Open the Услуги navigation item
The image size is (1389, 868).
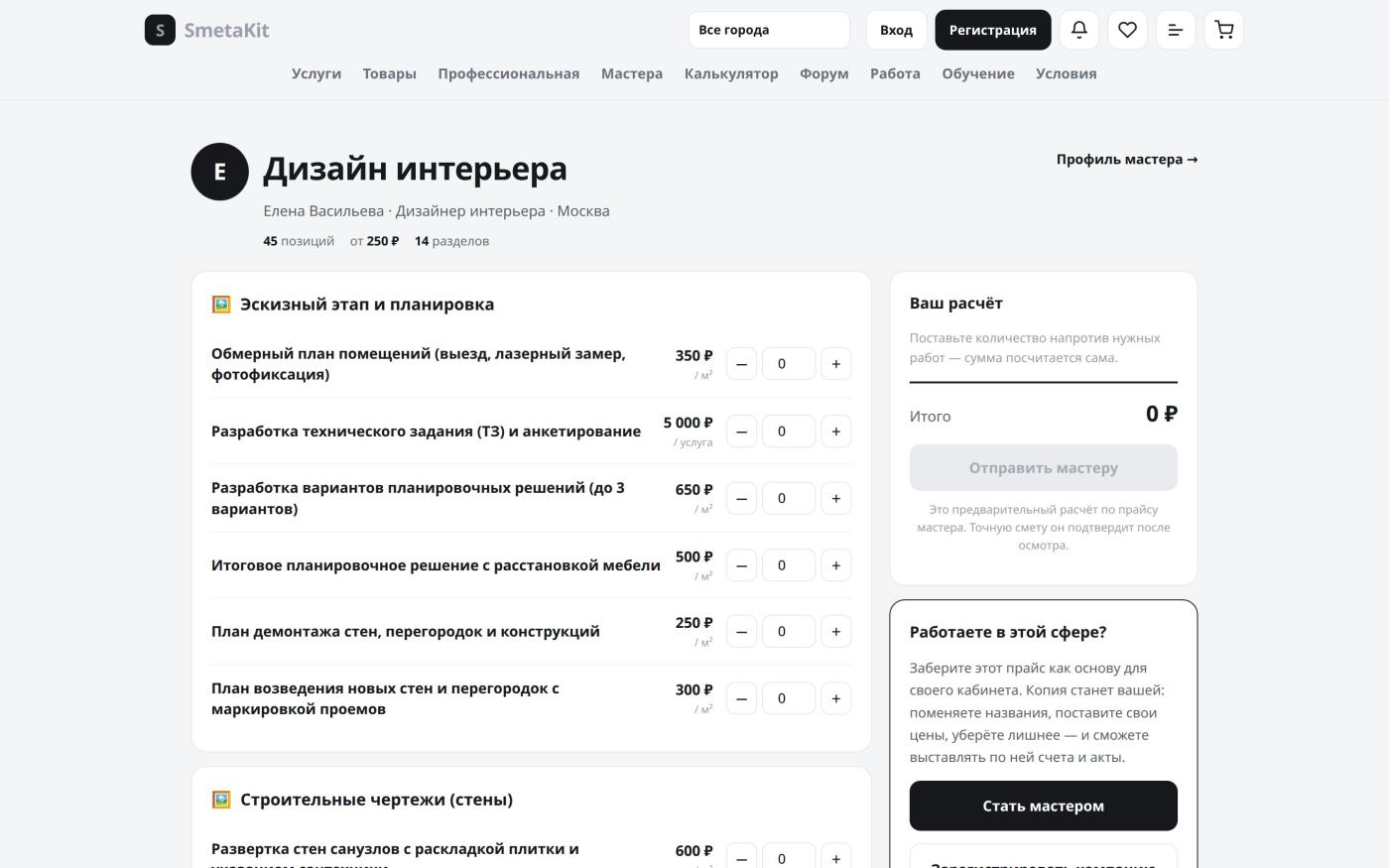point(316,73)
